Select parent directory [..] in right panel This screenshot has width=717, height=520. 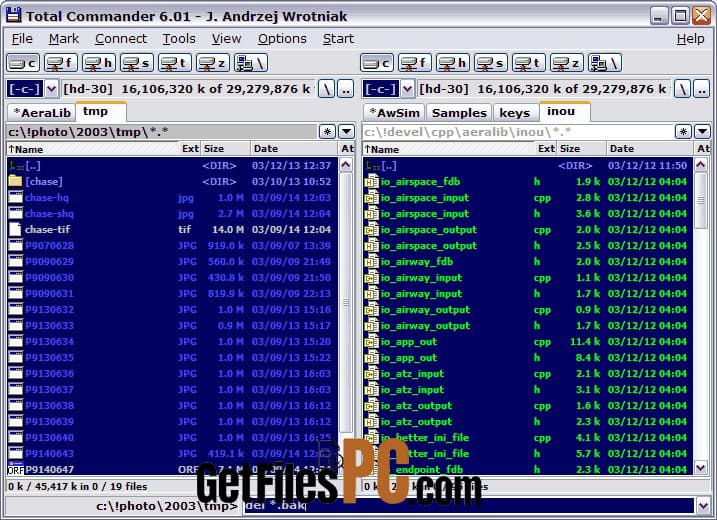pyautogui.click(x=528, y=166)
